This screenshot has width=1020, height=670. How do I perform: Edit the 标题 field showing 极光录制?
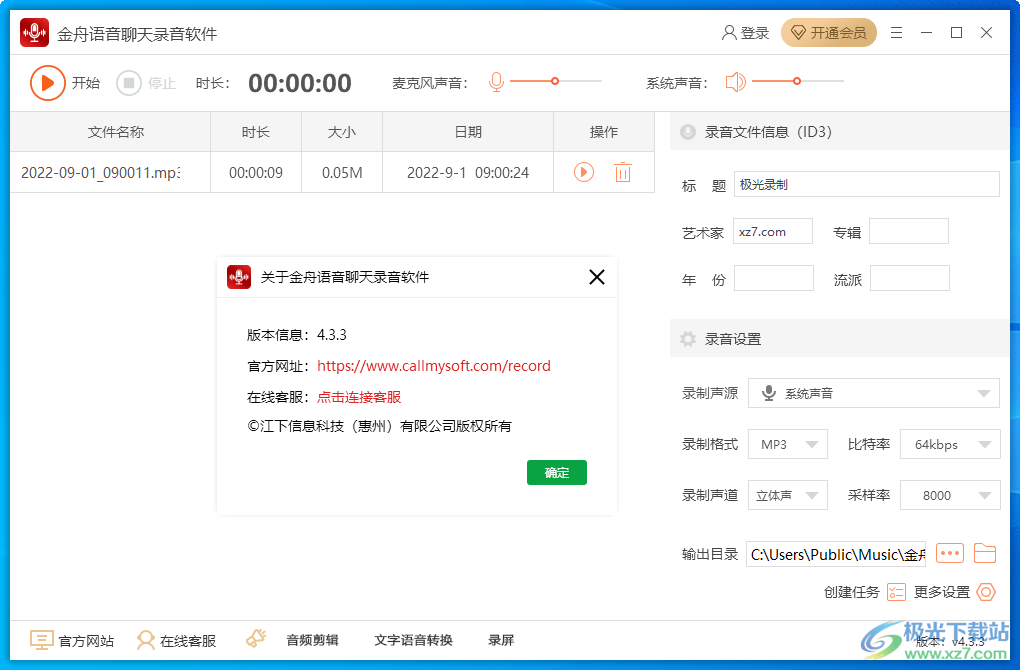pyautogui.click(x=866, y=184)
